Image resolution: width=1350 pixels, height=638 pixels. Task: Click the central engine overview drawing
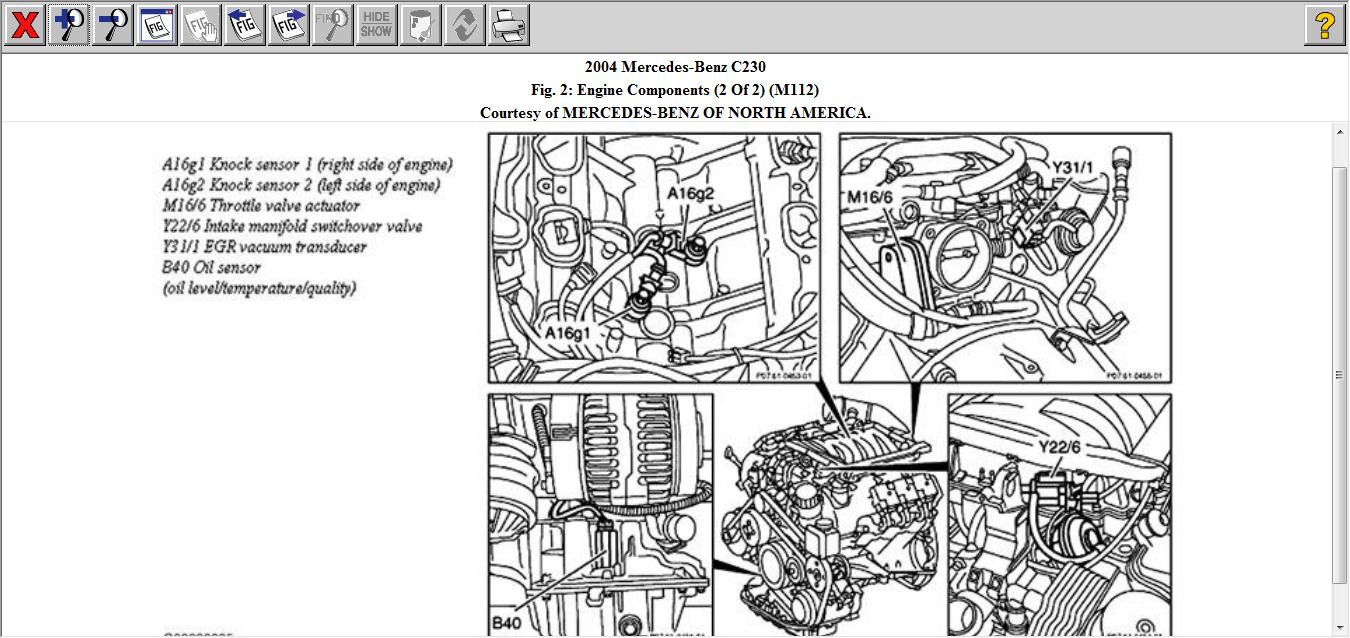[830, 515]
